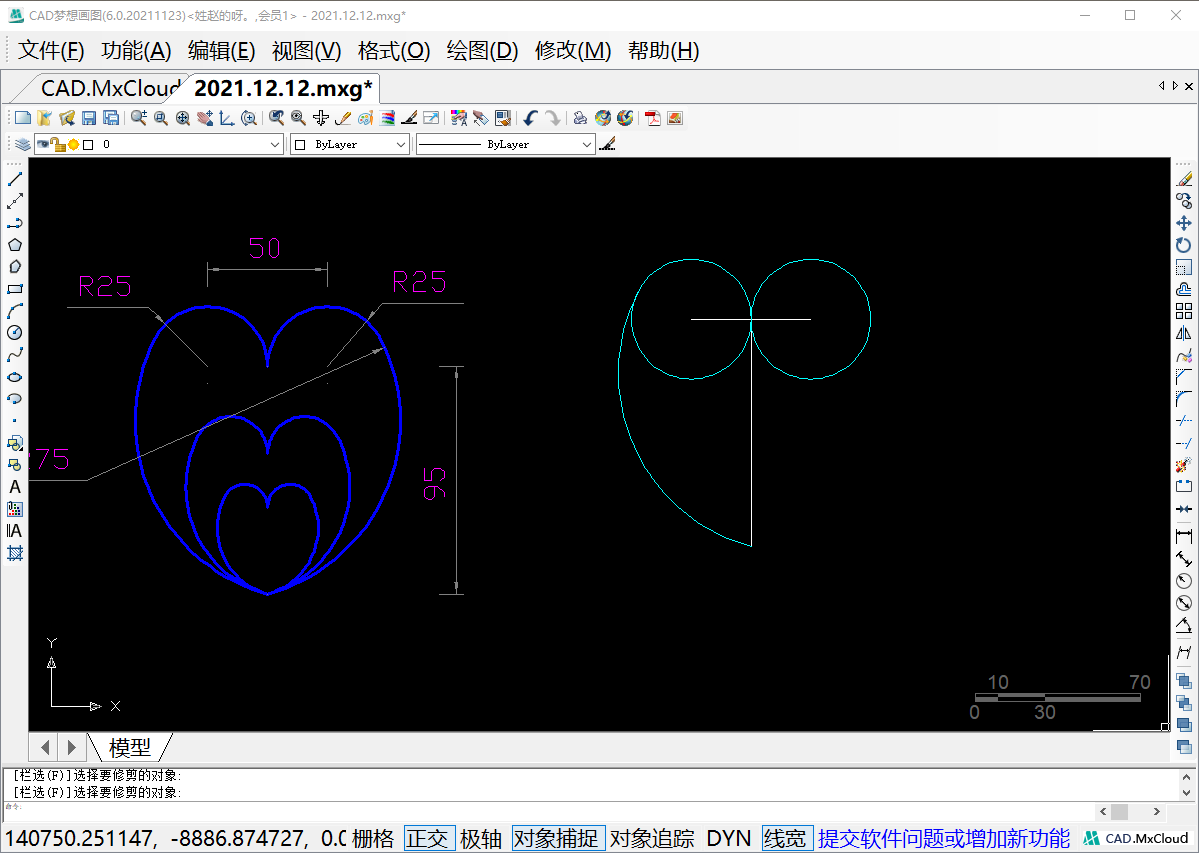Toggle layer 0 visibility eye icon
Image resolution: width=1199 pixels, height=853 pixels.
[x=43, y=144]
